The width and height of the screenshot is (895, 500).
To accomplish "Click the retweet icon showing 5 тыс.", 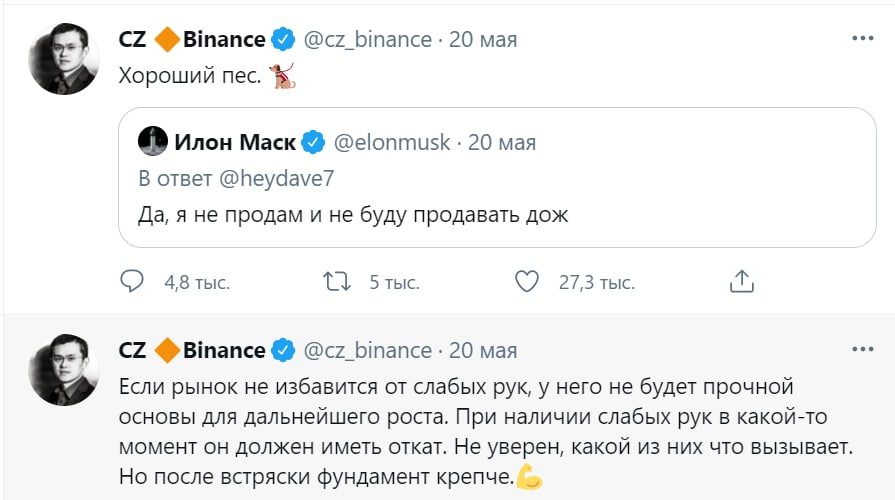I will click(x=337, y=282).
